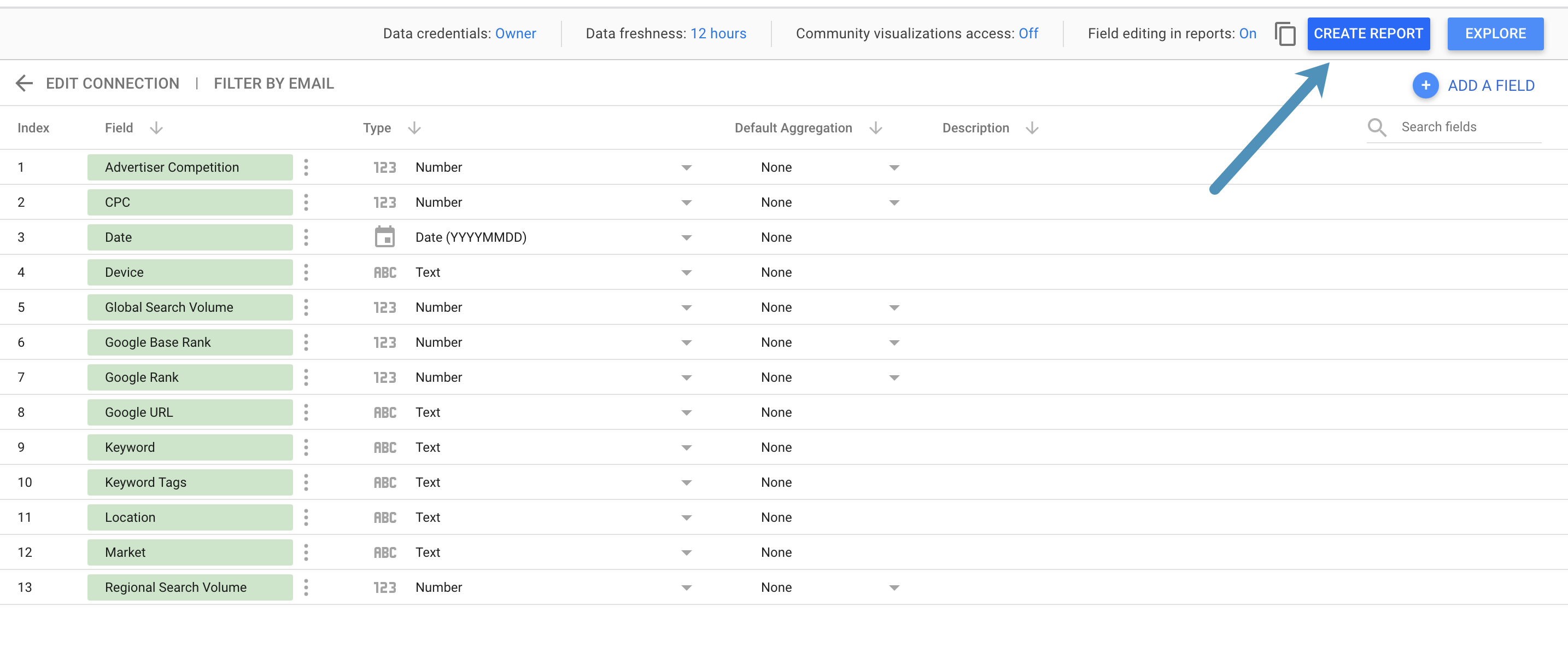Click the copy data source icon

(1285, 33)
